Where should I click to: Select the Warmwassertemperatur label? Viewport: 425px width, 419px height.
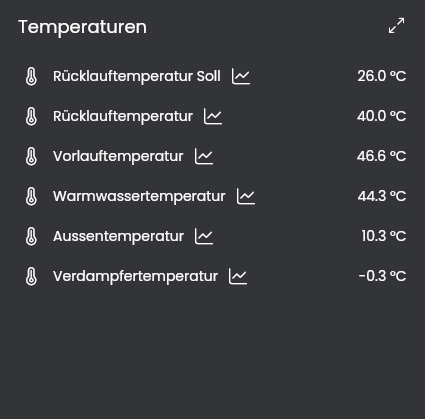click(139, 196)
